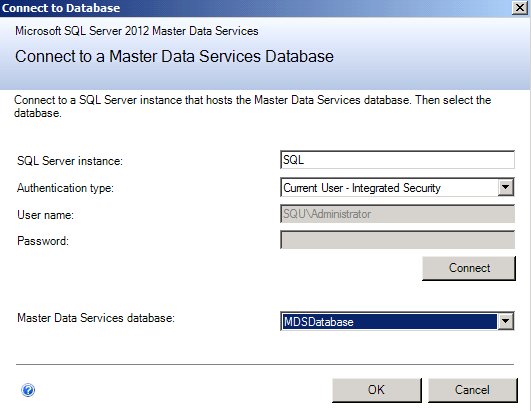Click the disabled User name field

tap(398, 214)
